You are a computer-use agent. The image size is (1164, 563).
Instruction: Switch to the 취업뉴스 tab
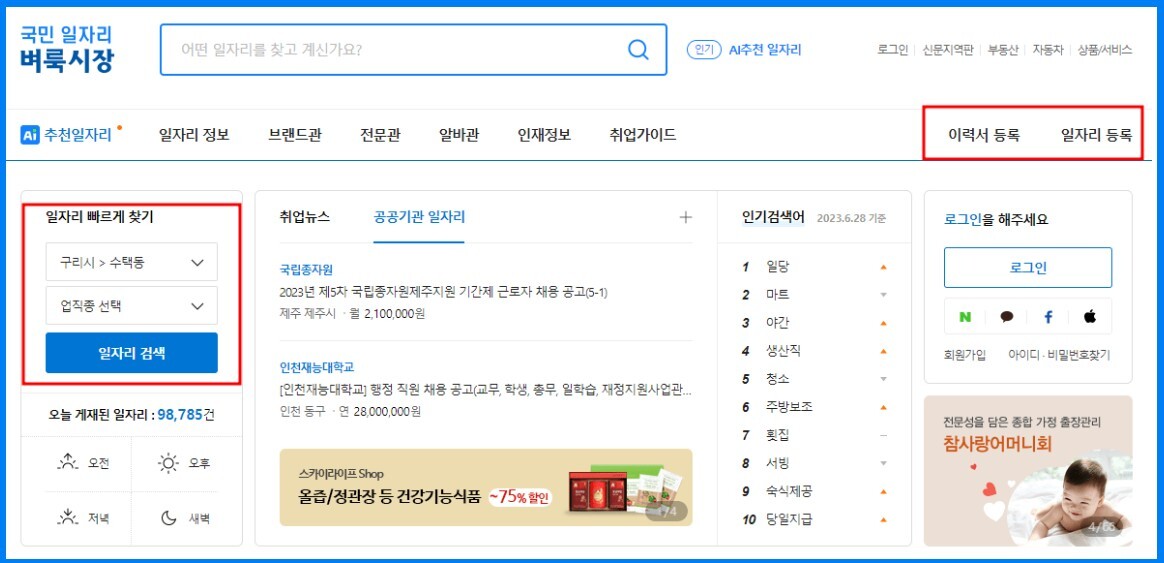coord(304,217)
